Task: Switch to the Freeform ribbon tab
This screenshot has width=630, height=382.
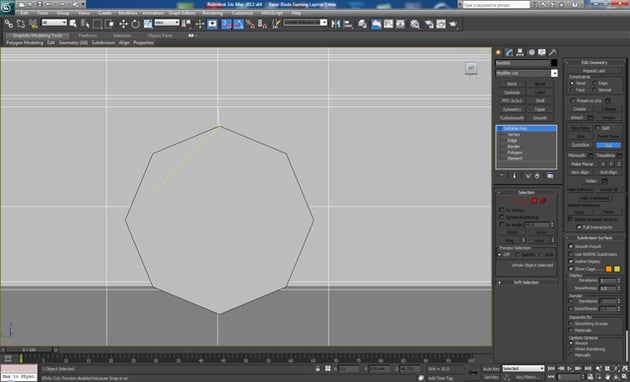Action: 87,35
